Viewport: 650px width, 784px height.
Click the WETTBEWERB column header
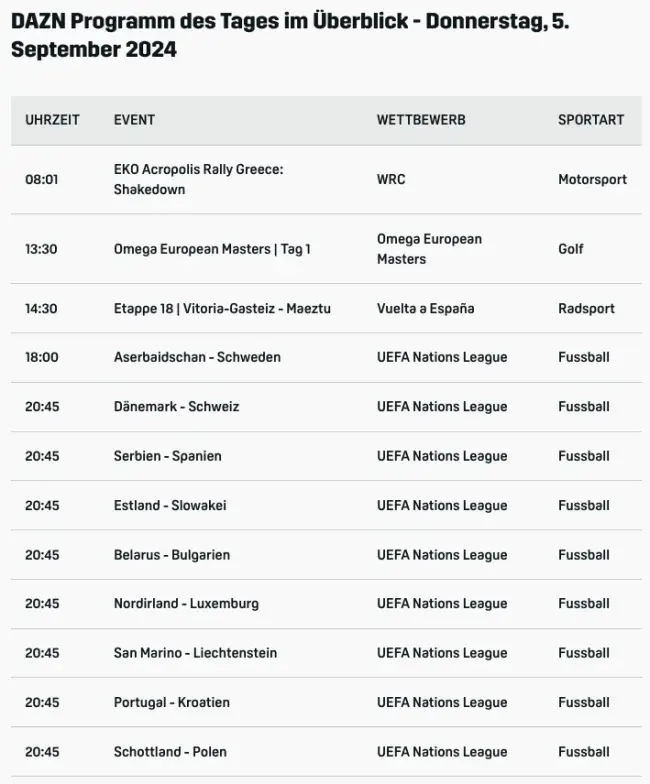tap(421, 120)
